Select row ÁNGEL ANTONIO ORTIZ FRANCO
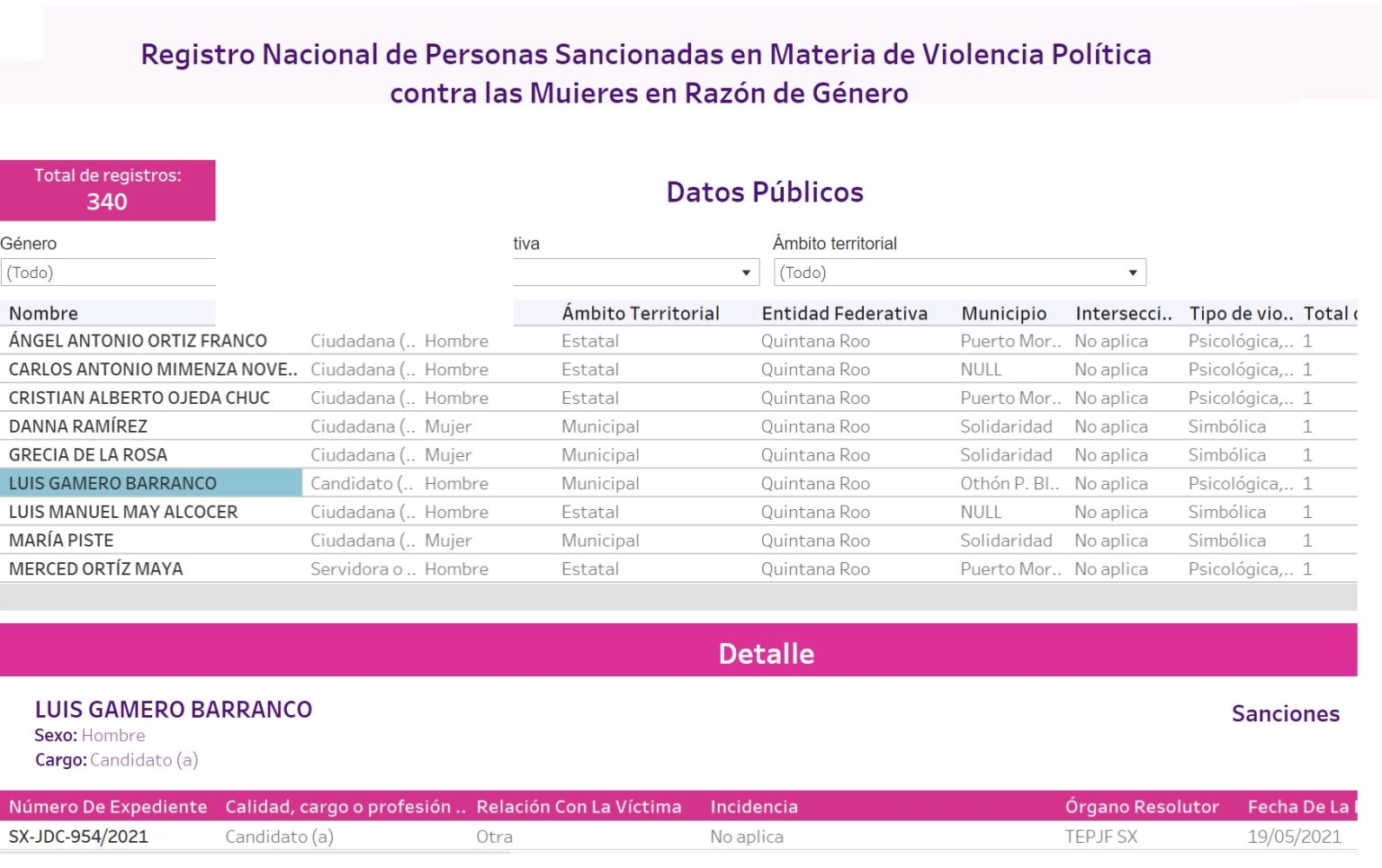This screenshot has height=868, width=1382. click(x=138, y=341)
